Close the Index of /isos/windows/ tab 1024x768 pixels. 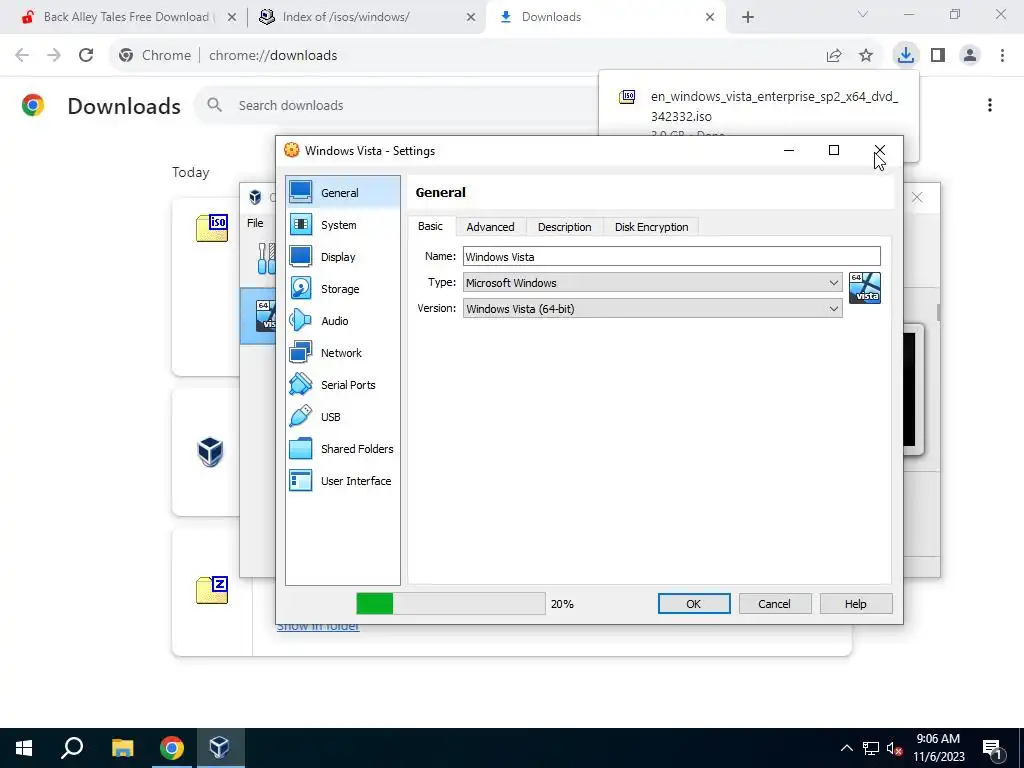[x=471, y=17]
